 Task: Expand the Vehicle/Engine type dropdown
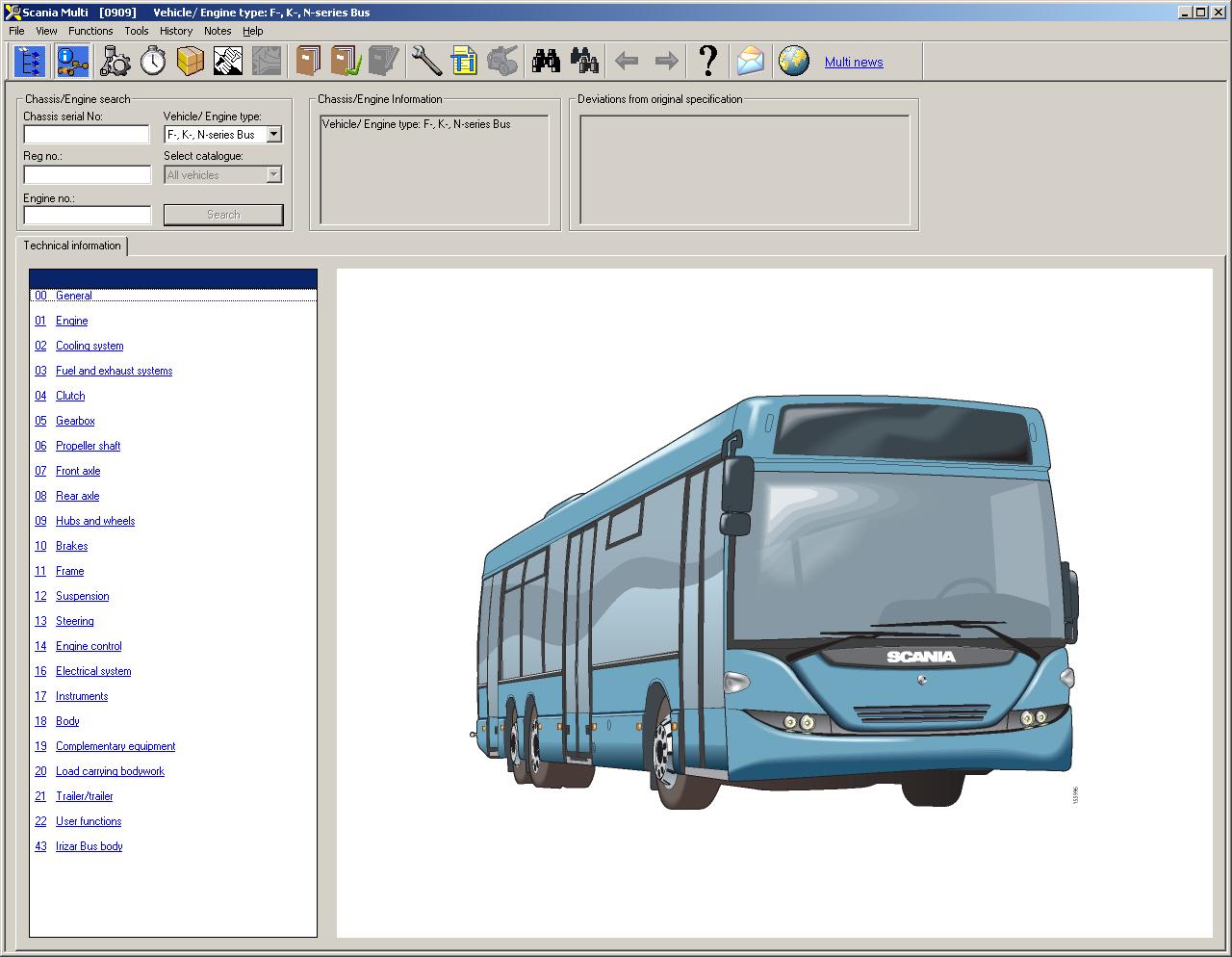tap(273, 135)
